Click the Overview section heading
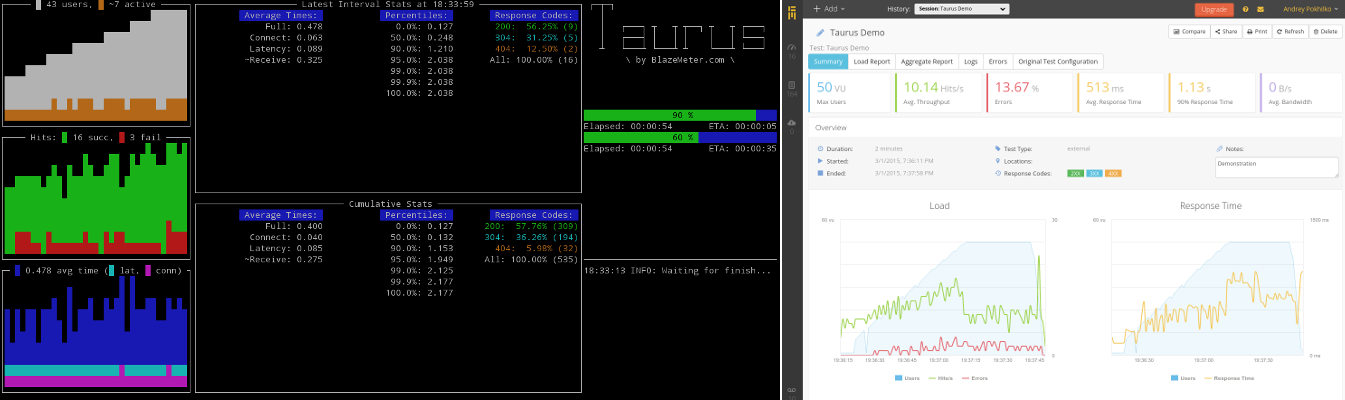 click(831, 128)
